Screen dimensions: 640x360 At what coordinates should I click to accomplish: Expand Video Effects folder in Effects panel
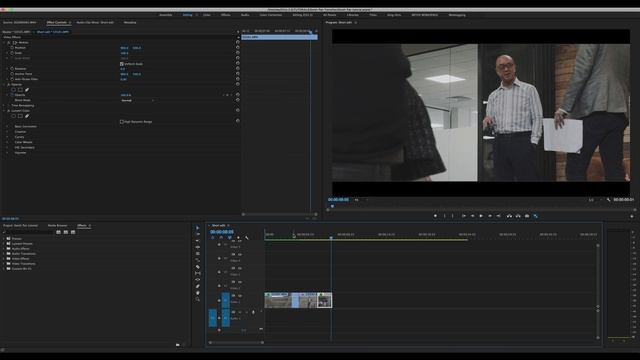(4, 259)
